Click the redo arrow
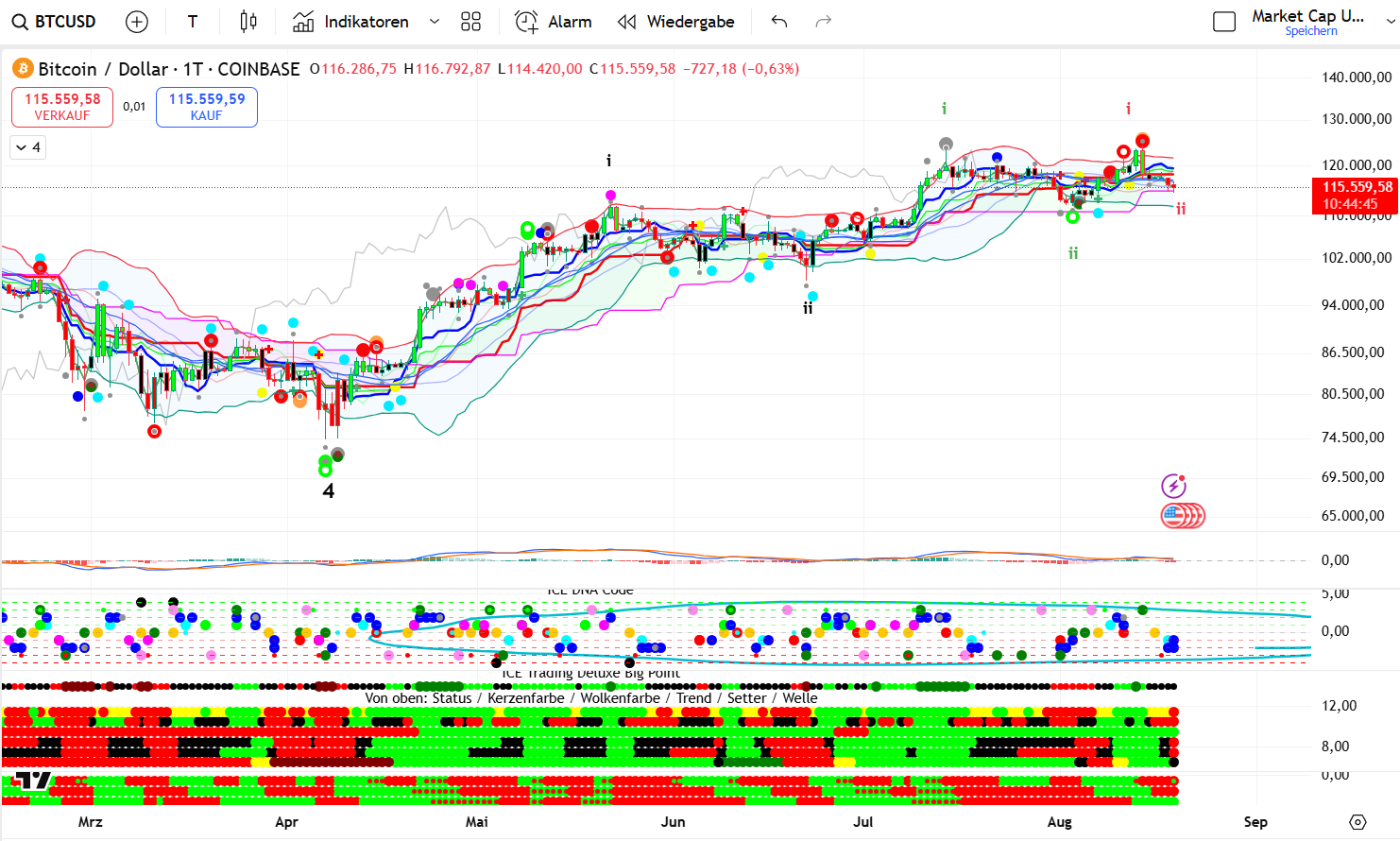 coord(824,22)
